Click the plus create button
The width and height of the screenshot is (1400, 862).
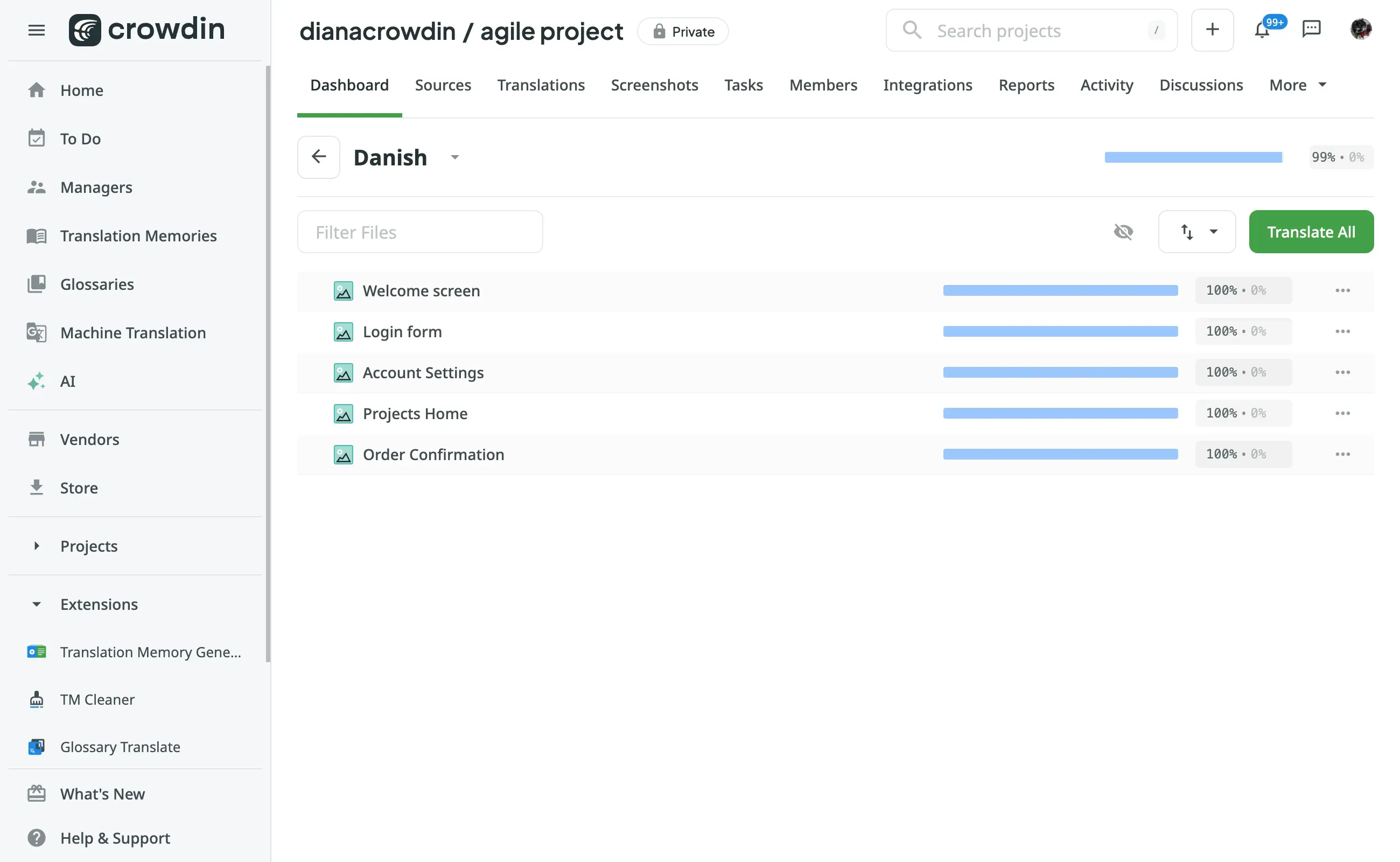point(1212,30)
